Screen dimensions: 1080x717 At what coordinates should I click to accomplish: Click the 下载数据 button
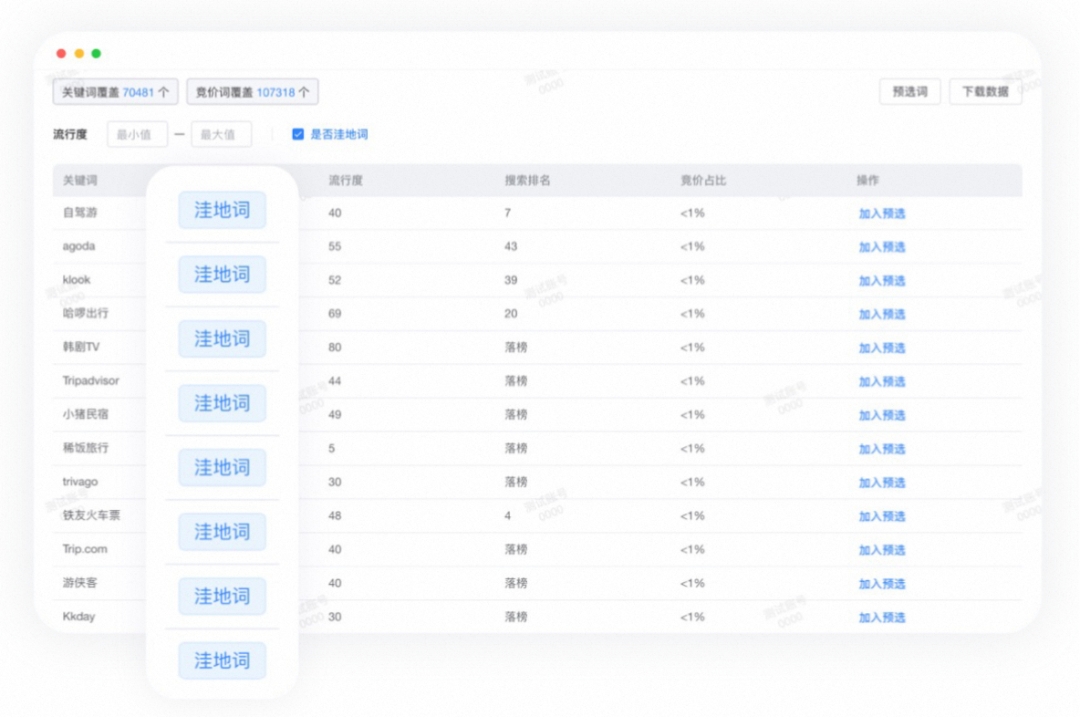(x=986, y=91)
